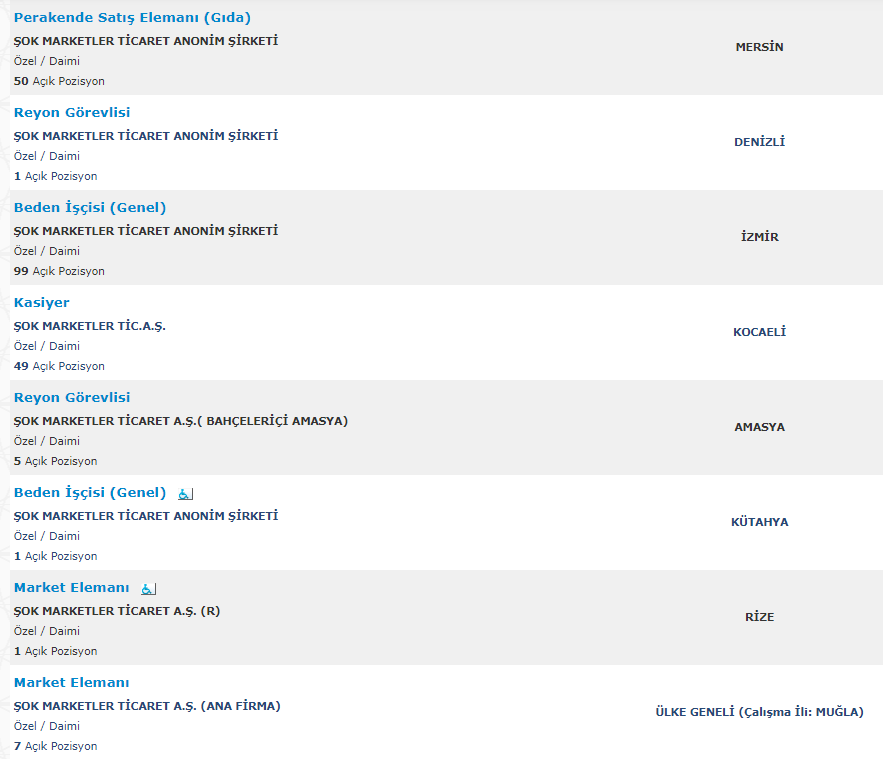The width and height of the screenshot is (883, 759).
Task: Open the Market Elemanı ANA FİRMA listing
Action: (x=72, y=683)
